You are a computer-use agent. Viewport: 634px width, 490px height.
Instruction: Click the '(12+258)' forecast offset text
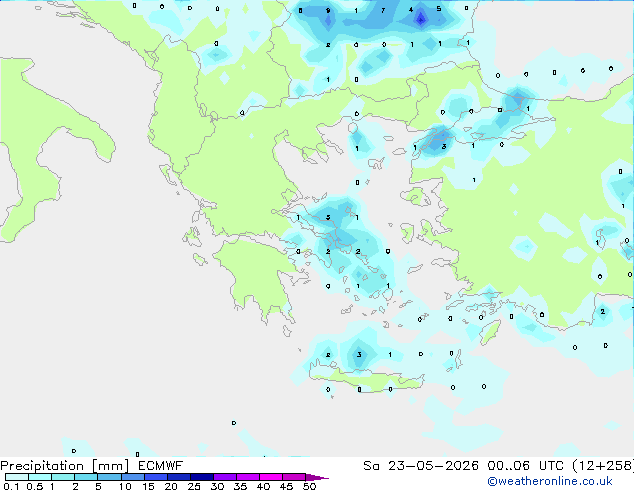pos(603,466)
